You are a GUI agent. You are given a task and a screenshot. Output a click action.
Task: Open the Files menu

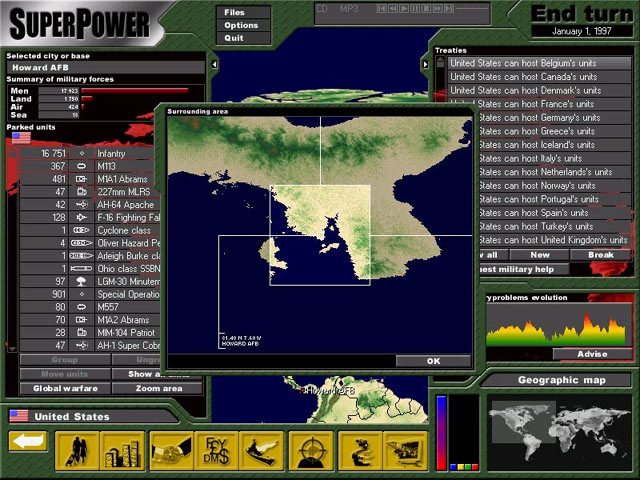pos(235,12)
